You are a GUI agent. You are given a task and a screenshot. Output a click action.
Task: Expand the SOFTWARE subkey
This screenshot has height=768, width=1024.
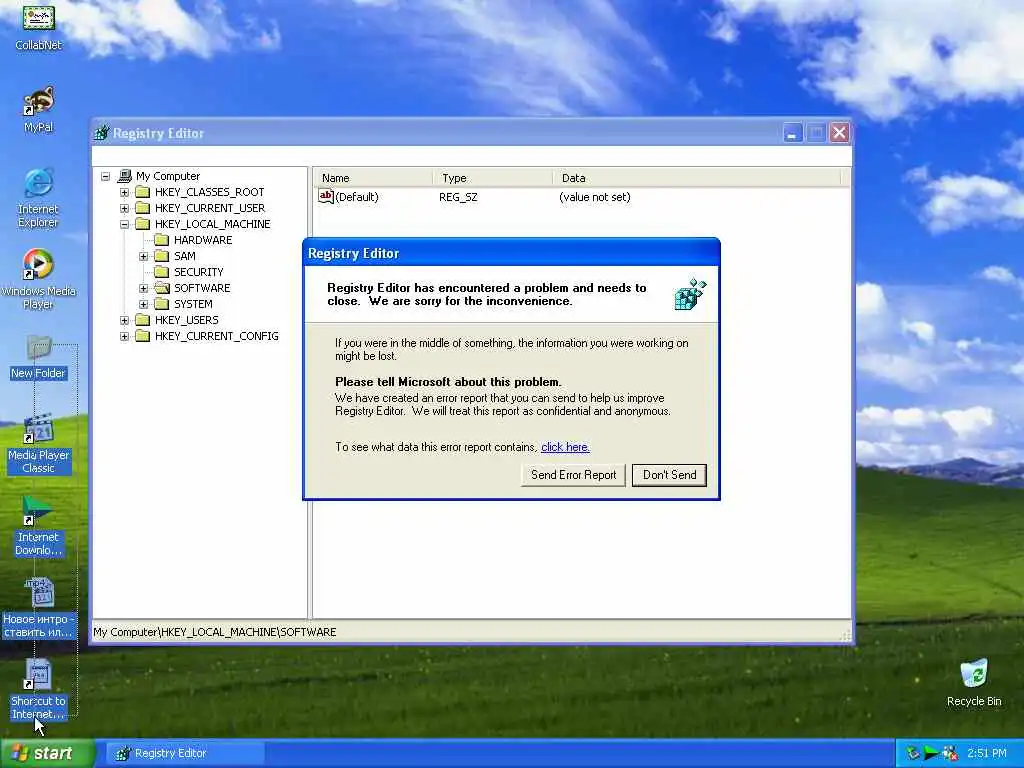[x=144, y=288]
